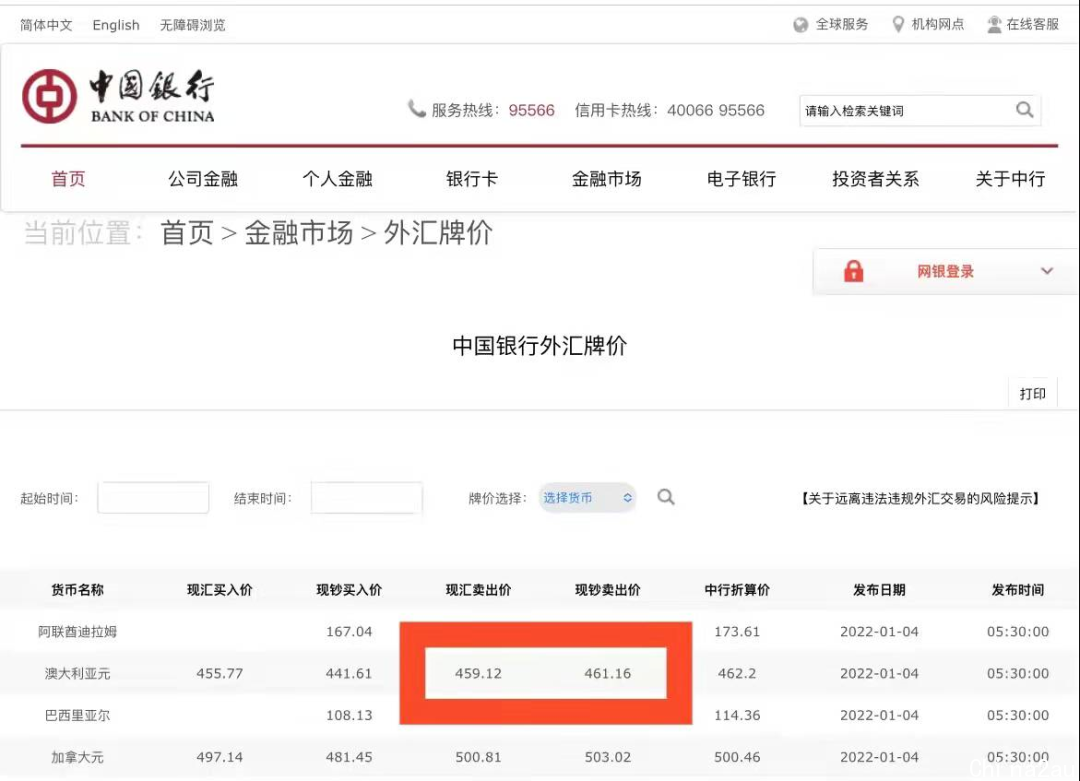1080x781 pixels.
Task: Click the 108.13 value in 巴西里亚尔 row
Action: pyautogui.click(x=349, y=716)
